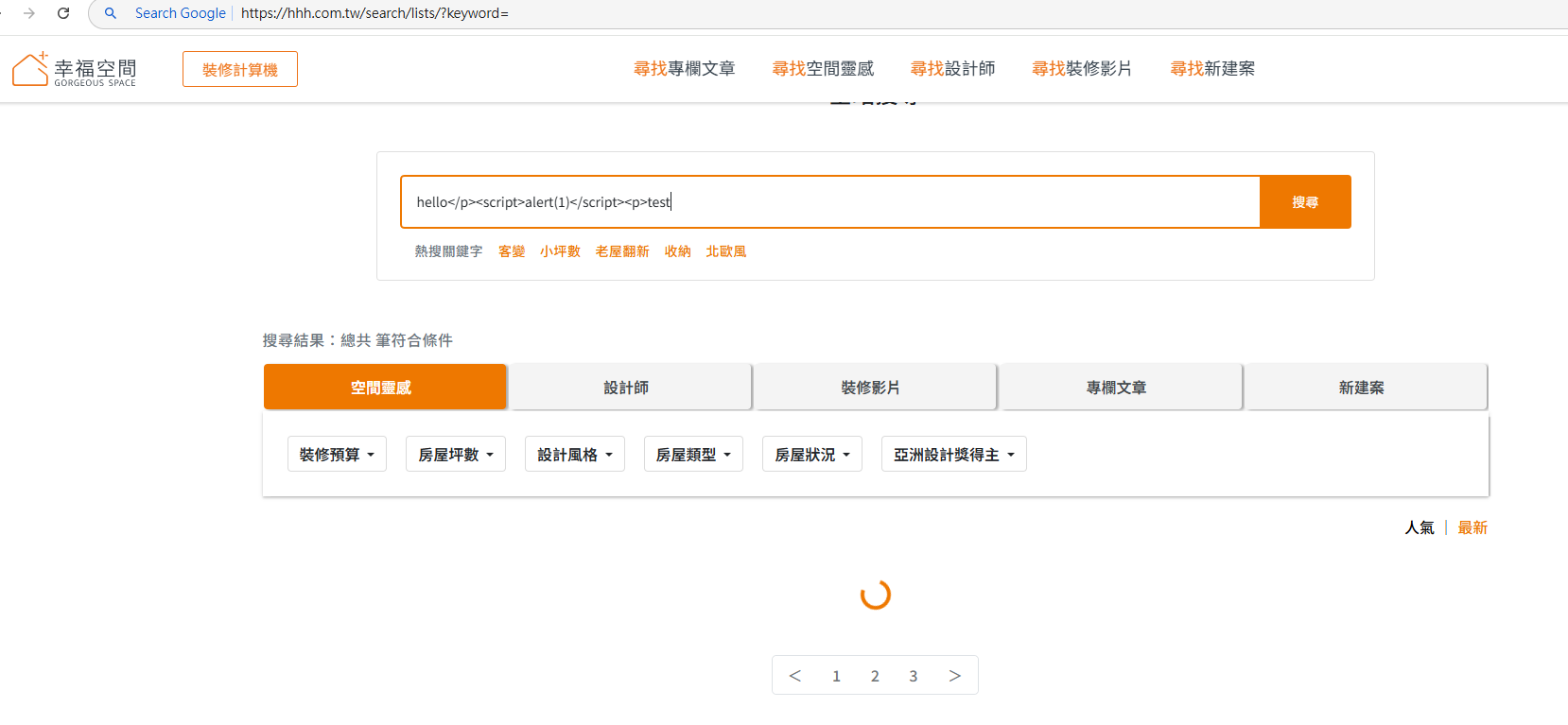
Task: Open 尋找新建案 in the top navigation
Action: pyautogui.click(x=1212, y=68)
